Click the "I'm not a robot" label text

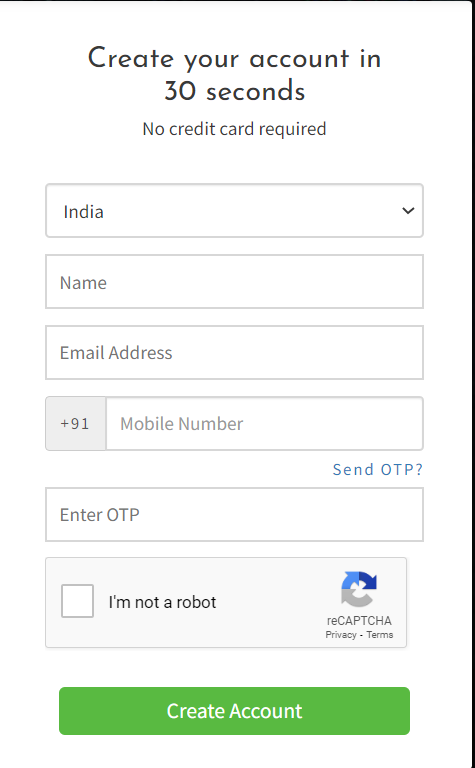[162, 602]
